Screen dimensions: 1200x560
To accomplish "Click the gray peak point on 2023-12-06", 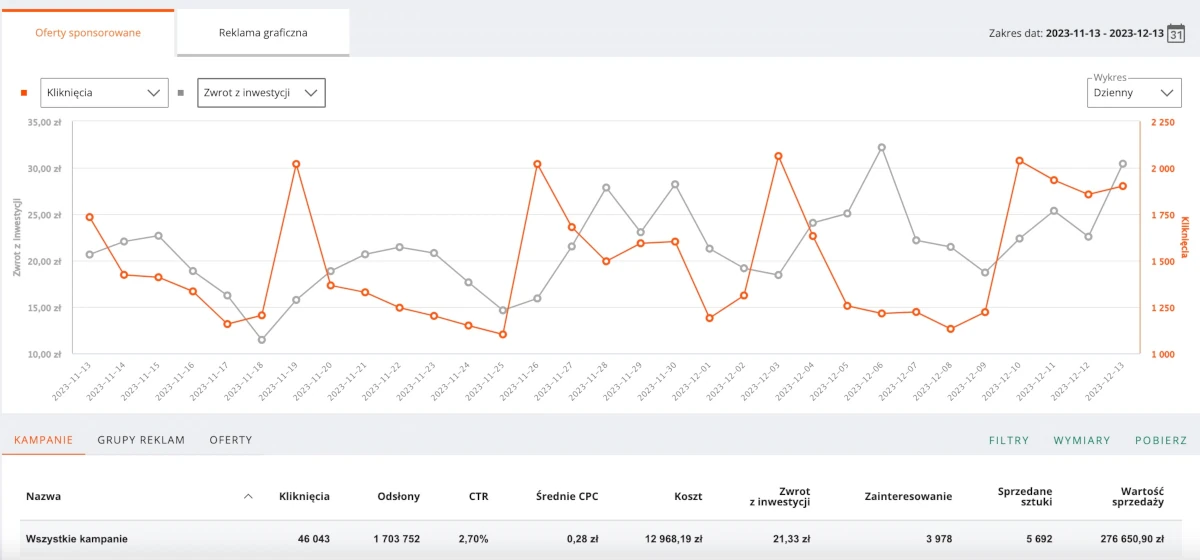I will 882,147.
